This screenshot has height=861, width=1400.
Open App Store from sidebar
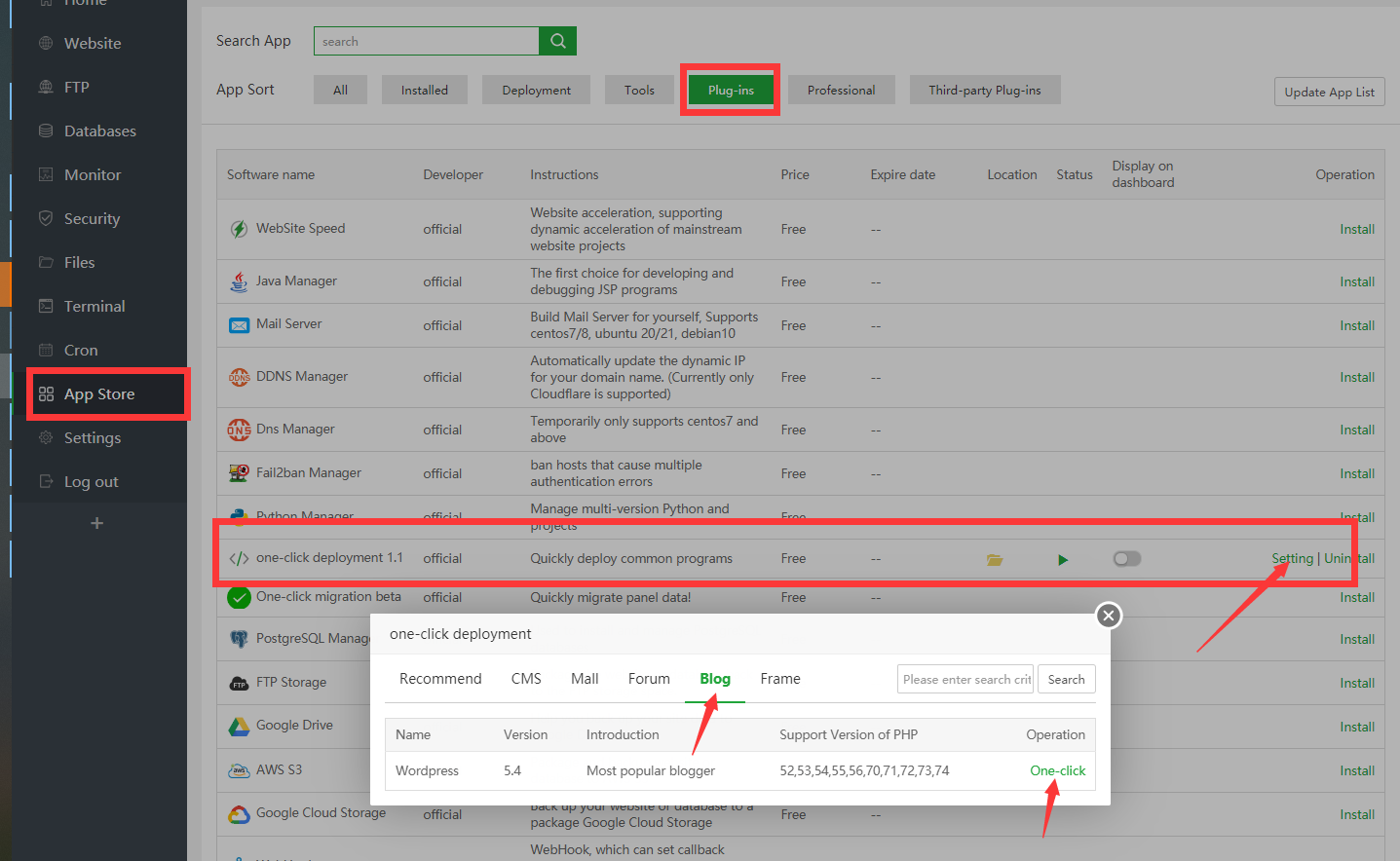tap(99, 394)
